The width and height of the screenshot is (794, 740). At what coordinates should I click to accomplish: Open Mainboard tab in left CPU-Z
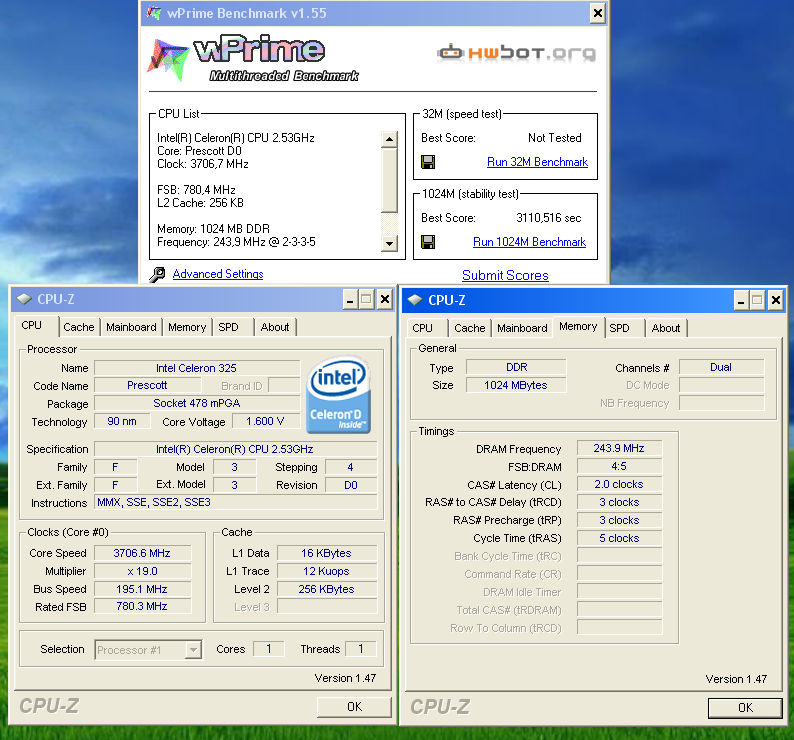point(131,327)
